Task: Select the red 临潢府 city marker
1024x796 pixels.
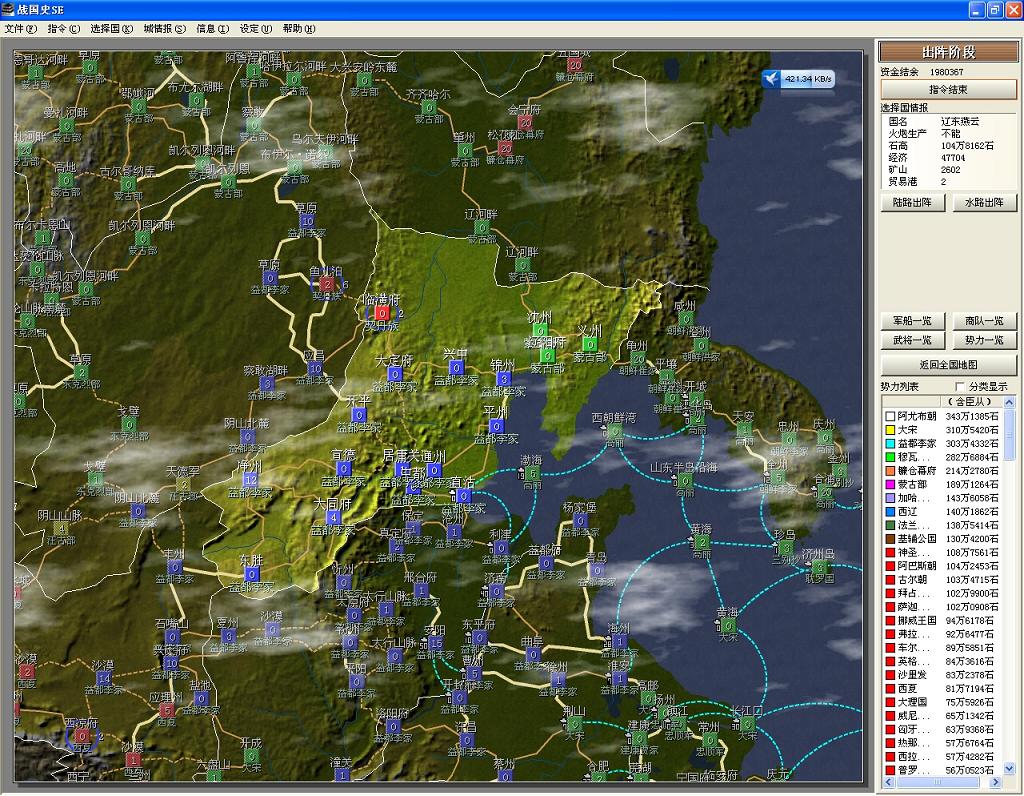Action: (382, 313)
